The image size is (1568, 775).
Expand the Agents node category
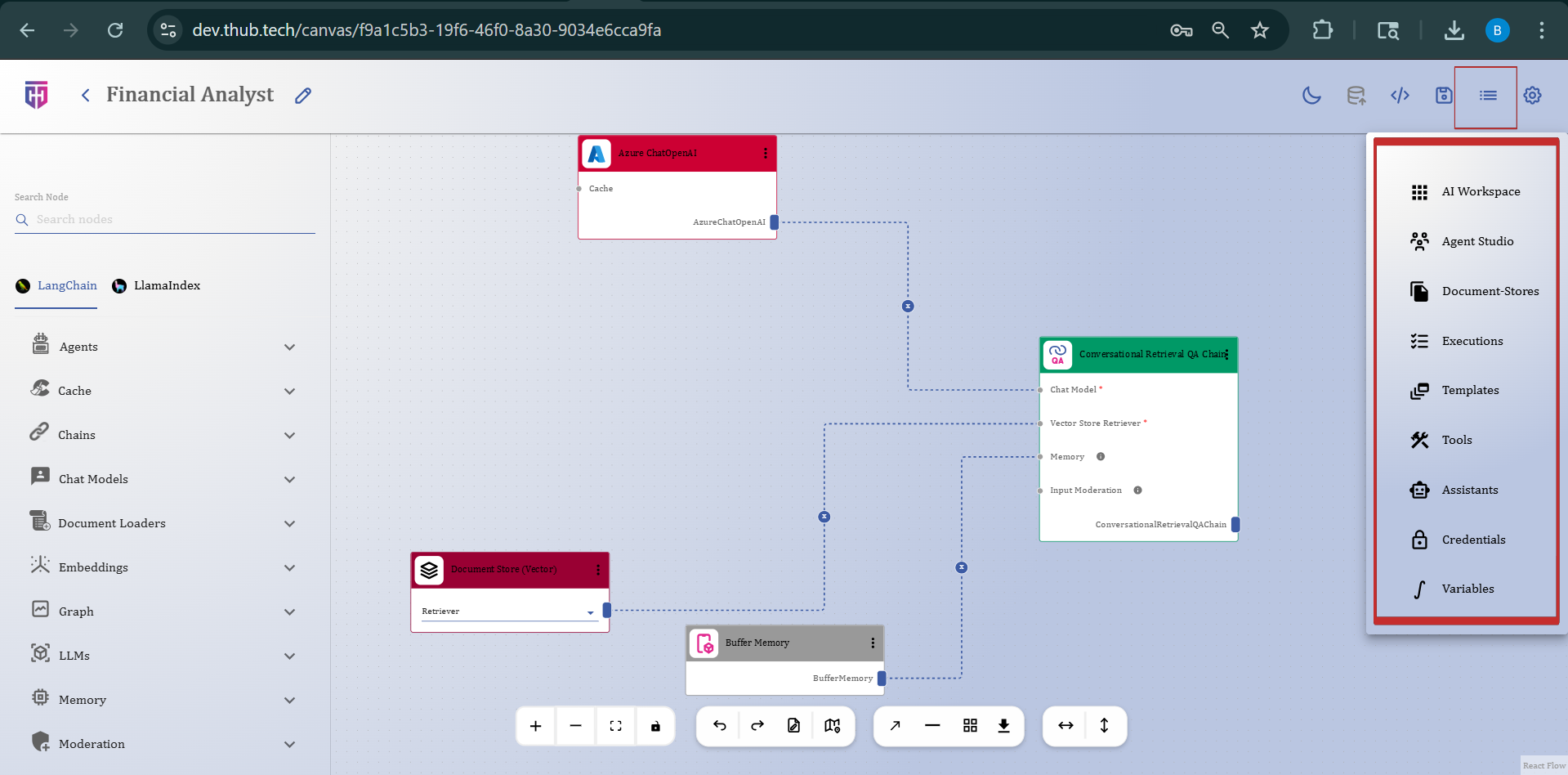[x=289, y=347]
